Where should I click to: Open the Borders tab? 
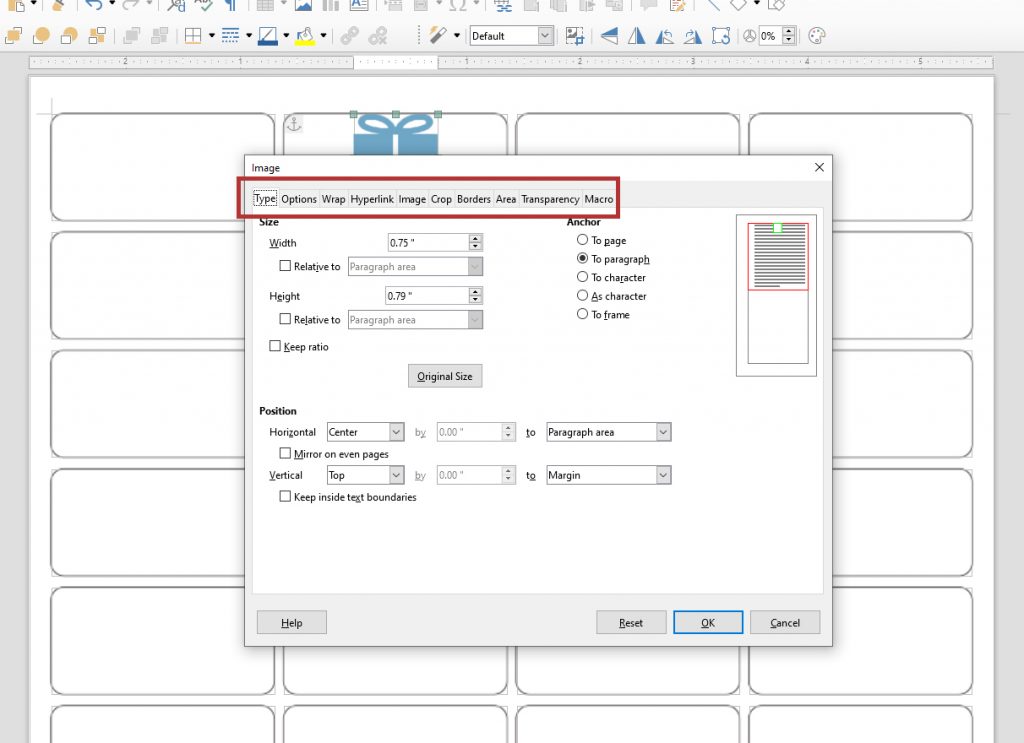click(x=473, y=199)
